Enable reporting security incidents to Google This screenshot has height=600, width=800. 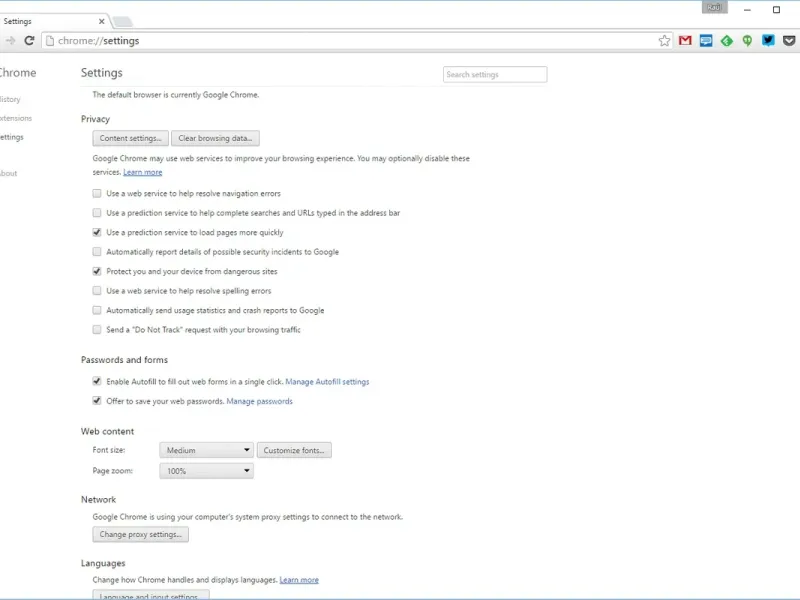click(97, 252)
